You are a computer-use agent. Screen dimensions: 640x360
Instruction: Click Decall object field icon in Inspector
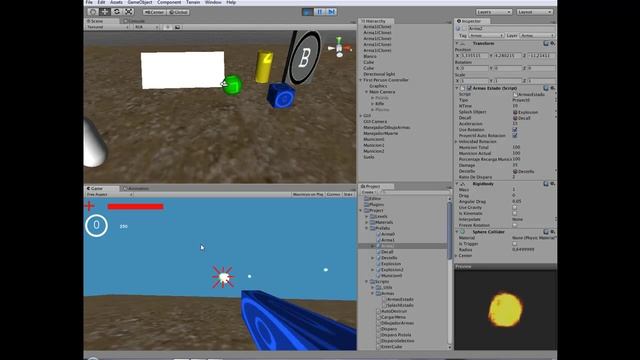click(x=515, y=118)
